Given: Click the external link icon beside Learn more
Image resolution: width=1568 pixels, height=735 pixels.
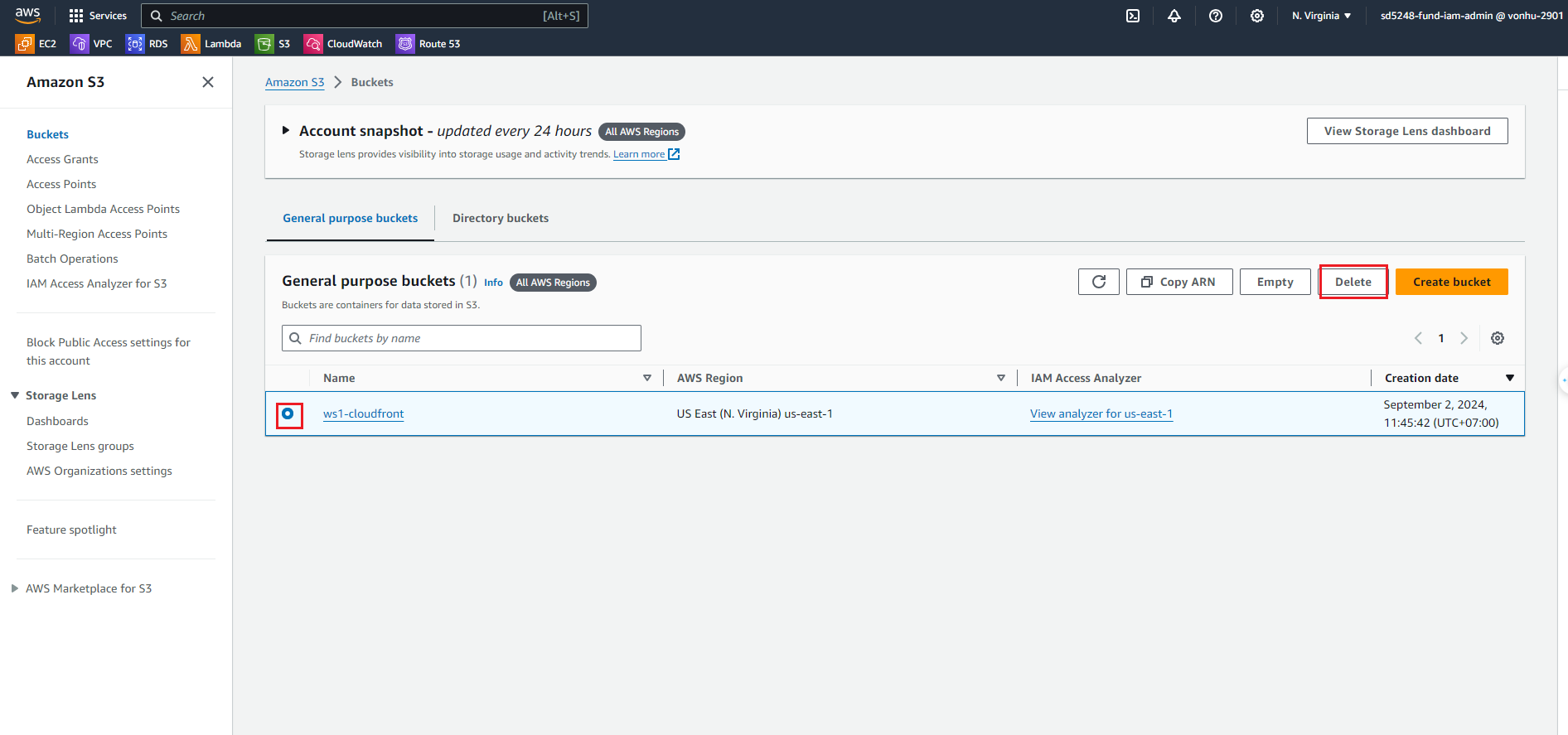Looking at the screenshot, I should coord(674,154).
